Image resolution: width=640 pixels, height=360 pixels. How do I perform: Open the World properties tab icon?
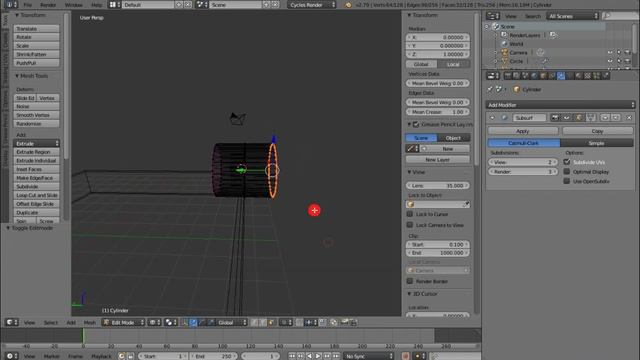click(534, 76)
